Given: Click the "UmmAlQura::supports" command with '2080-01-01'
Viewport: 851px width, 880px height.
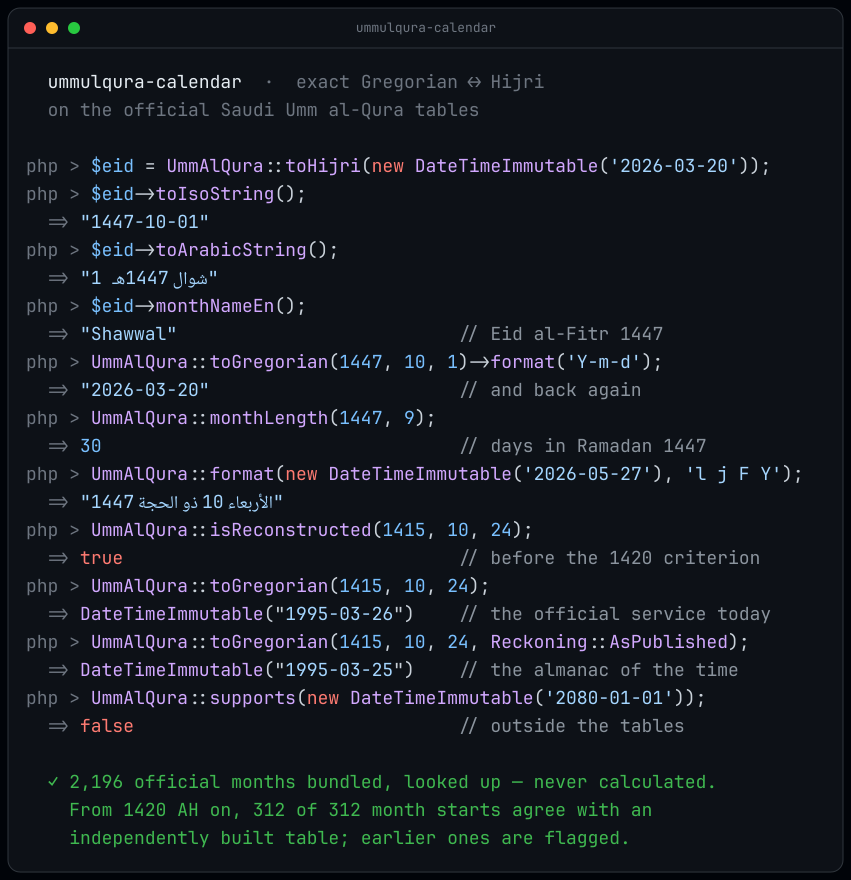Looking at the screenshot, I should point(398,698).
